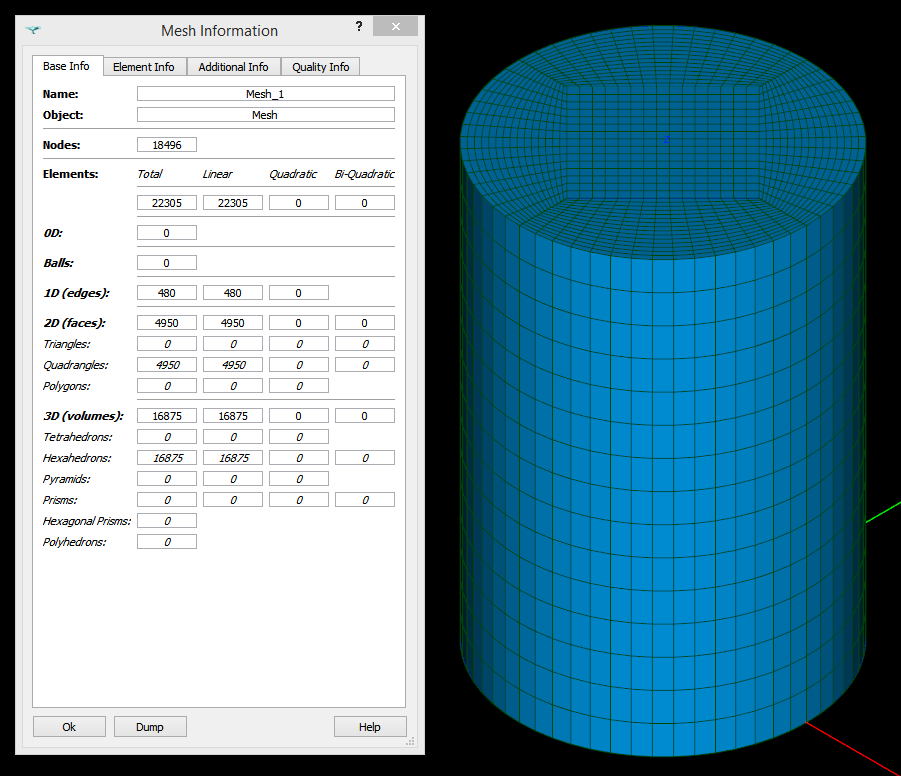Click the Dump button

point(150,727)
